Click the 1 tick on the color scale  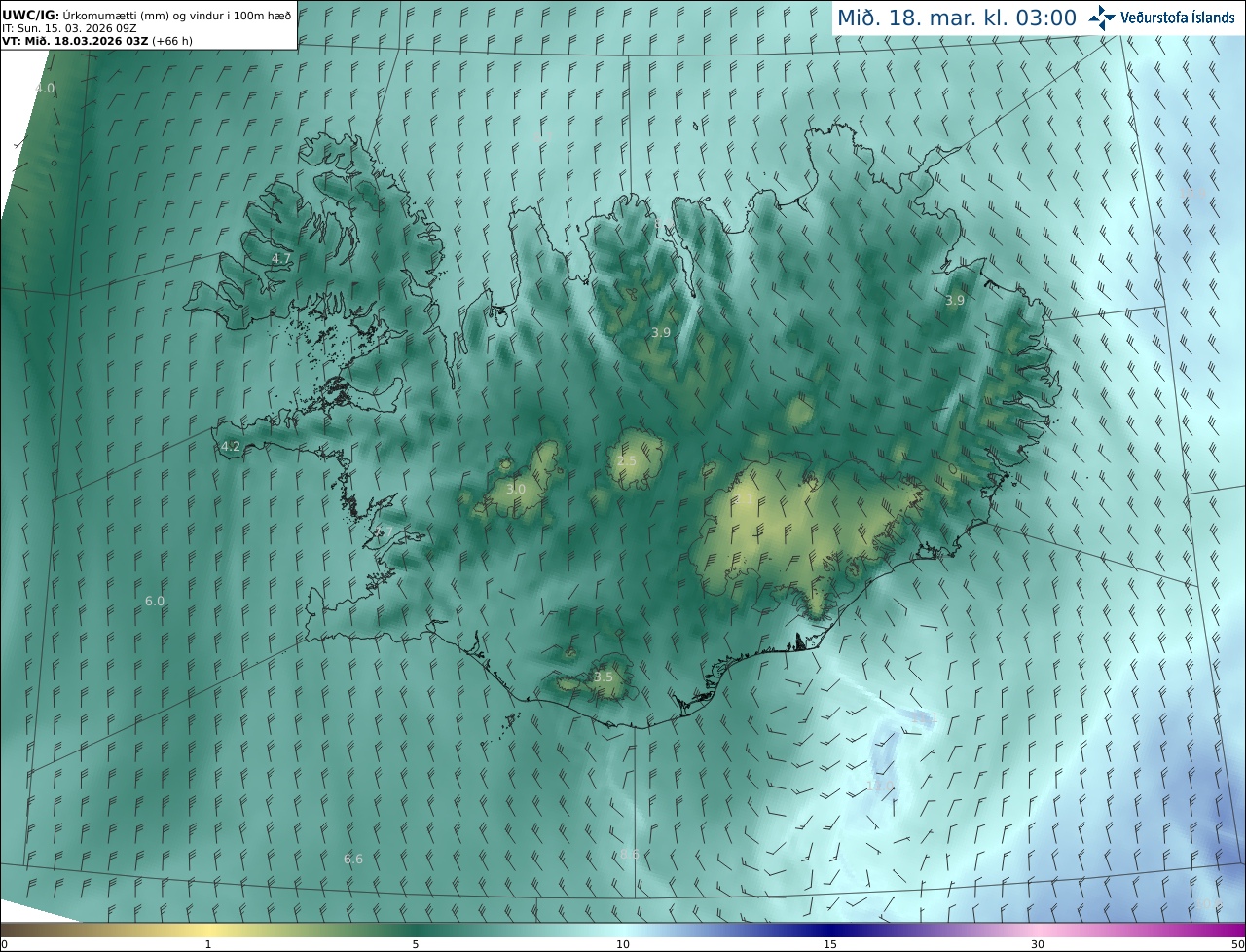coord(208,944)
